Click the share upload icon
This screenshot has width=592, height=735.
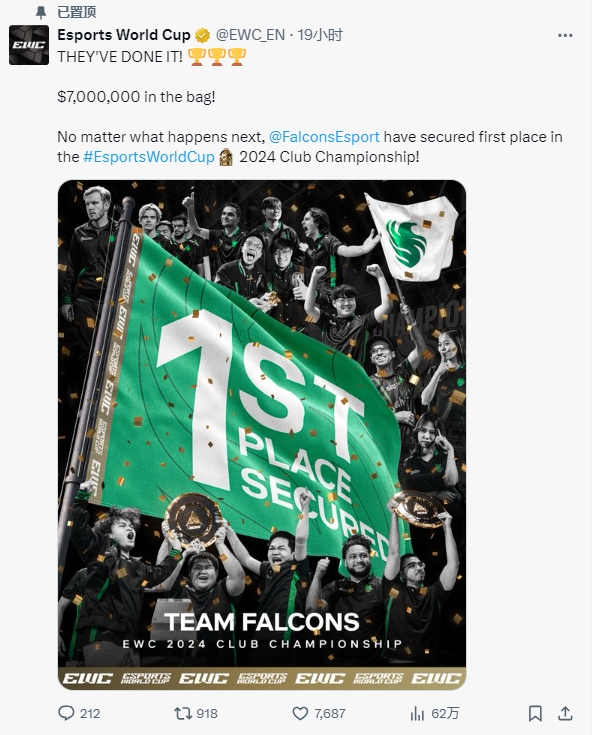click(566, 713)
